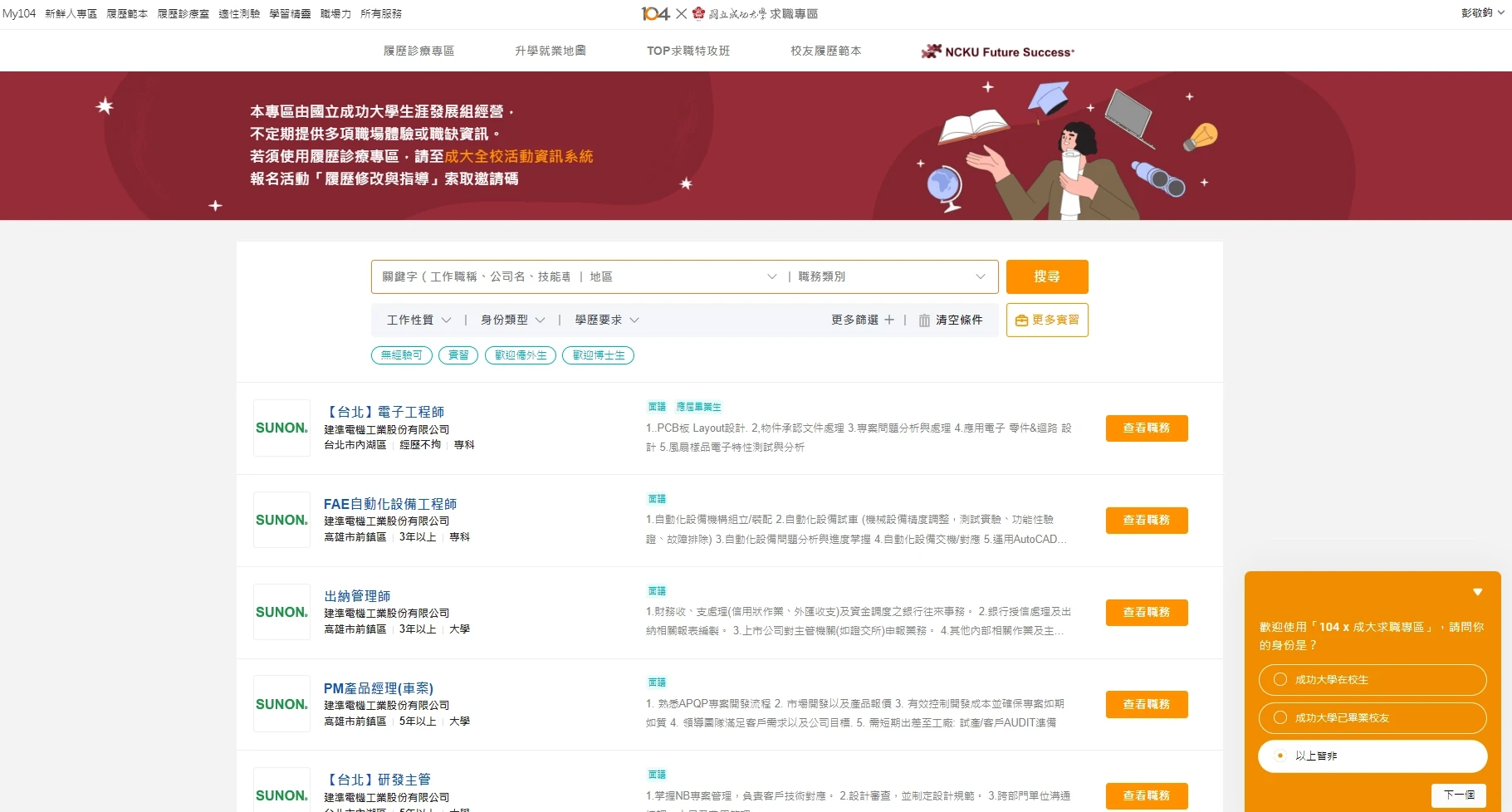Open 履歷範本 in top menu

[x=127, y=13]
